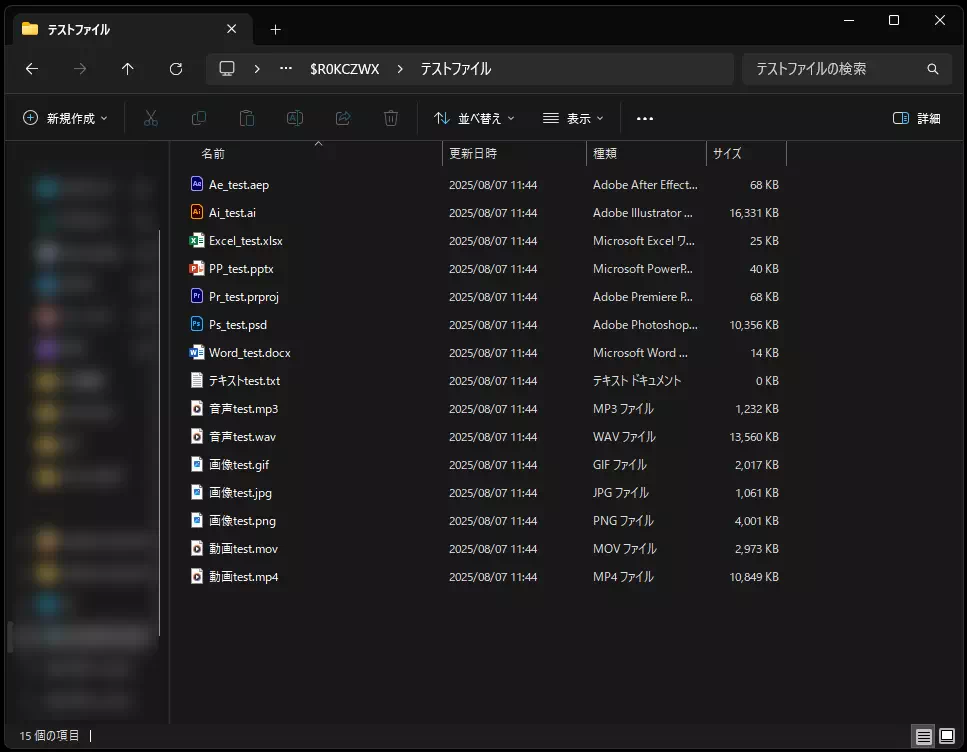Open the 表示 view dropdown

pyautogui.click(x=573, y=118)
